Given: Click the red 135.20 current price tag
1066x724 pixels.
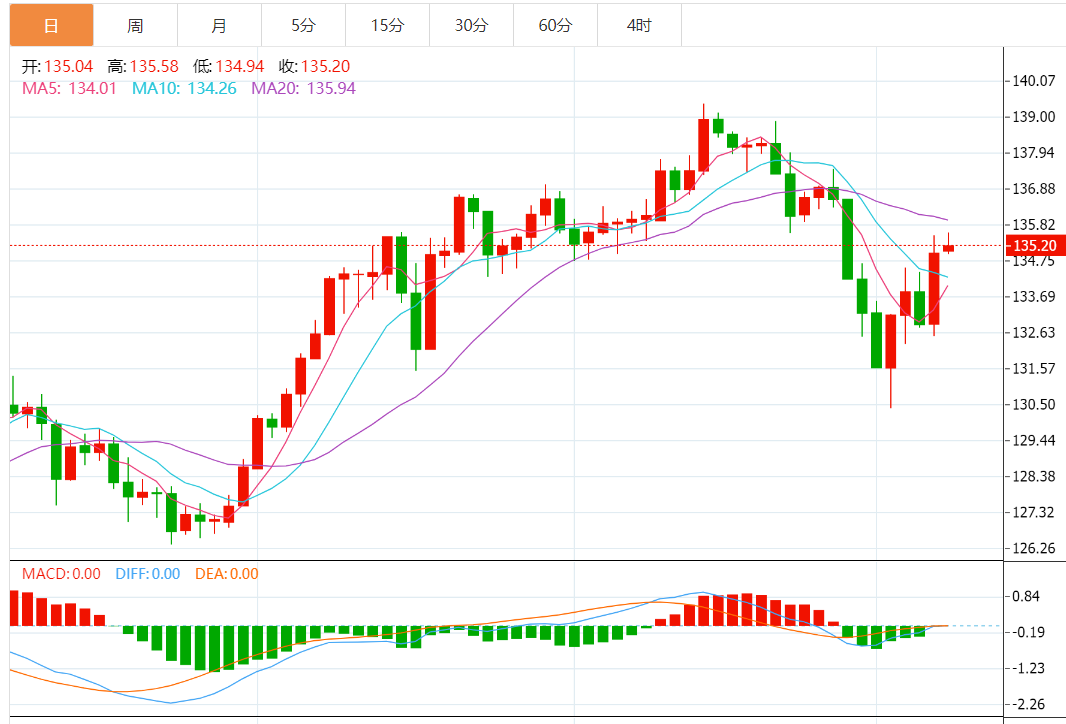Looking at the screenshot, I should pyautogui.click(x=1035, y=246).
